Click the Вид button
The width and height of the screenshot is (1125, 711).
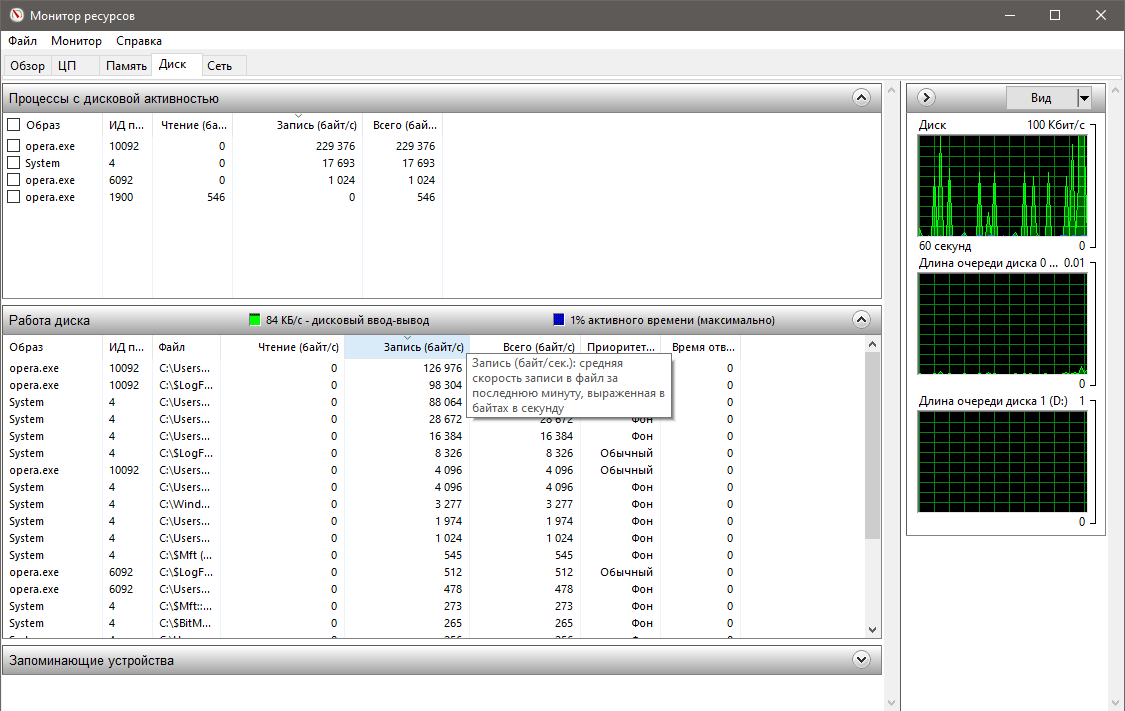[x=1041, y=98]
